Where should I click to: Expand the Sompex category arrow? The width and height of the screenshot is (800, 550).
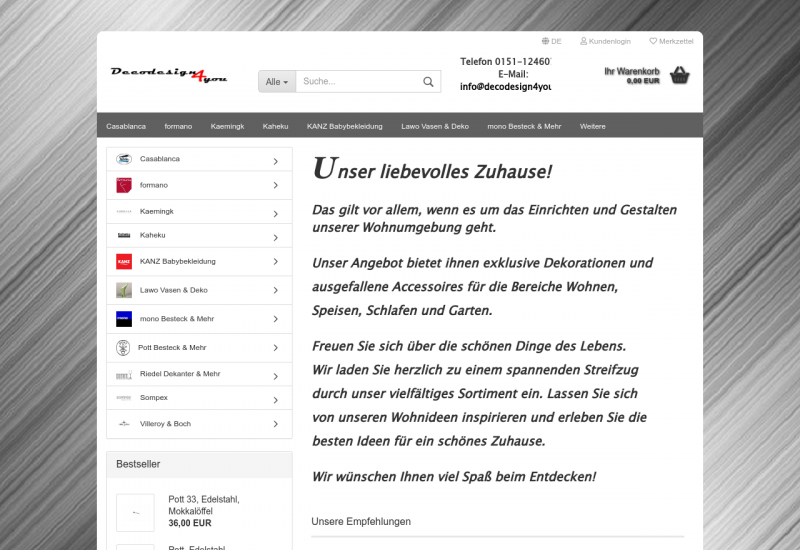pyautogui.click(x=275, y=398)
